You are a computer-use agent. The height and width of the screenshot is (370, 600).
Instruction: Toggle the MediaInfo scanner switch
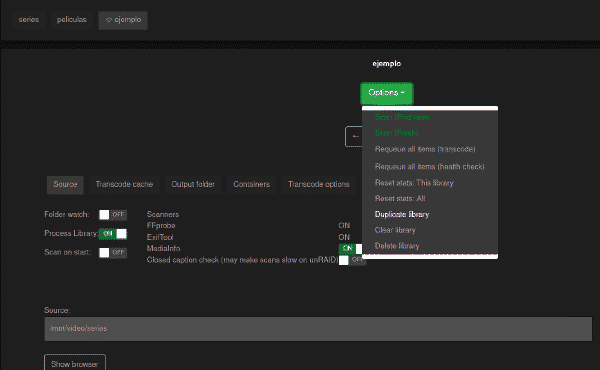click(351, 249)
